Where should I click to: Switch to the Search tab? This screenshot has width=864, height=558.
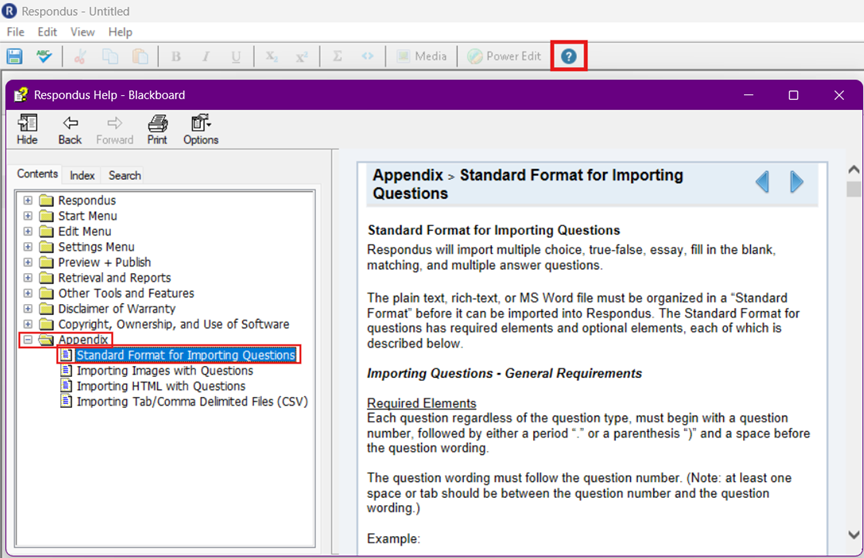[125, 175]
